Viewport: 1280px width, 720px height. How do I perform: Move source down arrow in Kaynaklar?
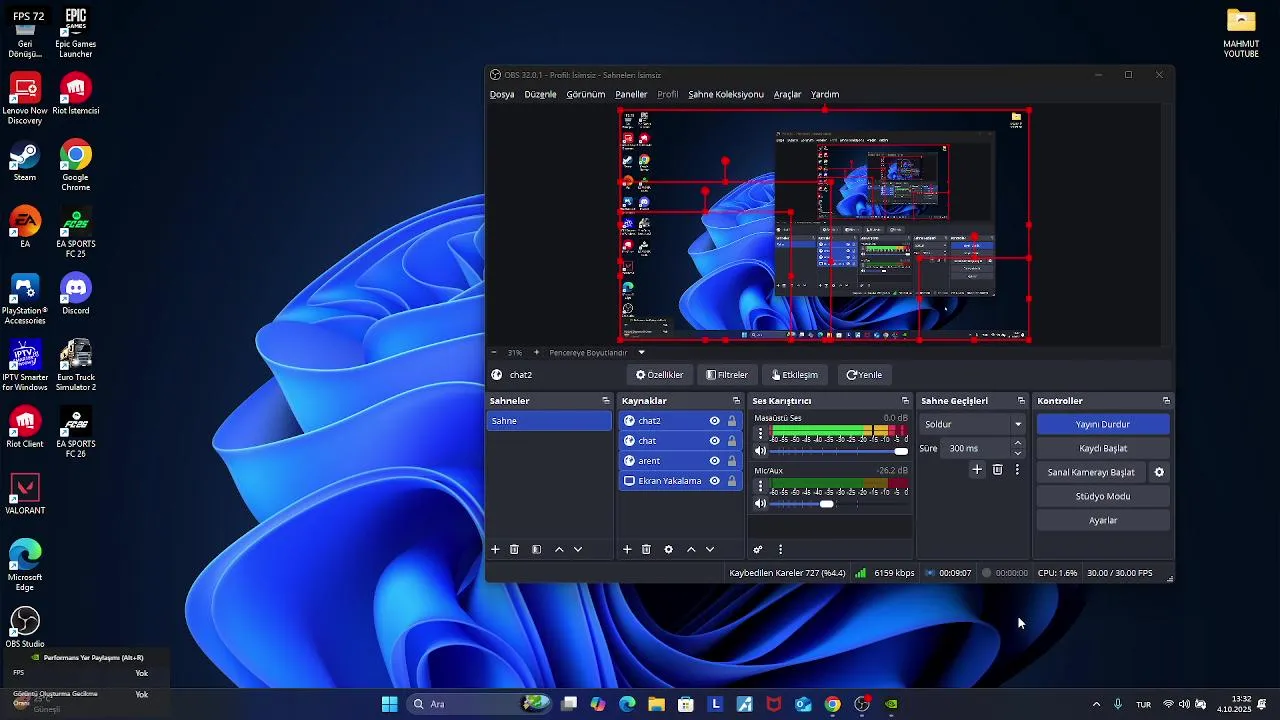(710, 549)
